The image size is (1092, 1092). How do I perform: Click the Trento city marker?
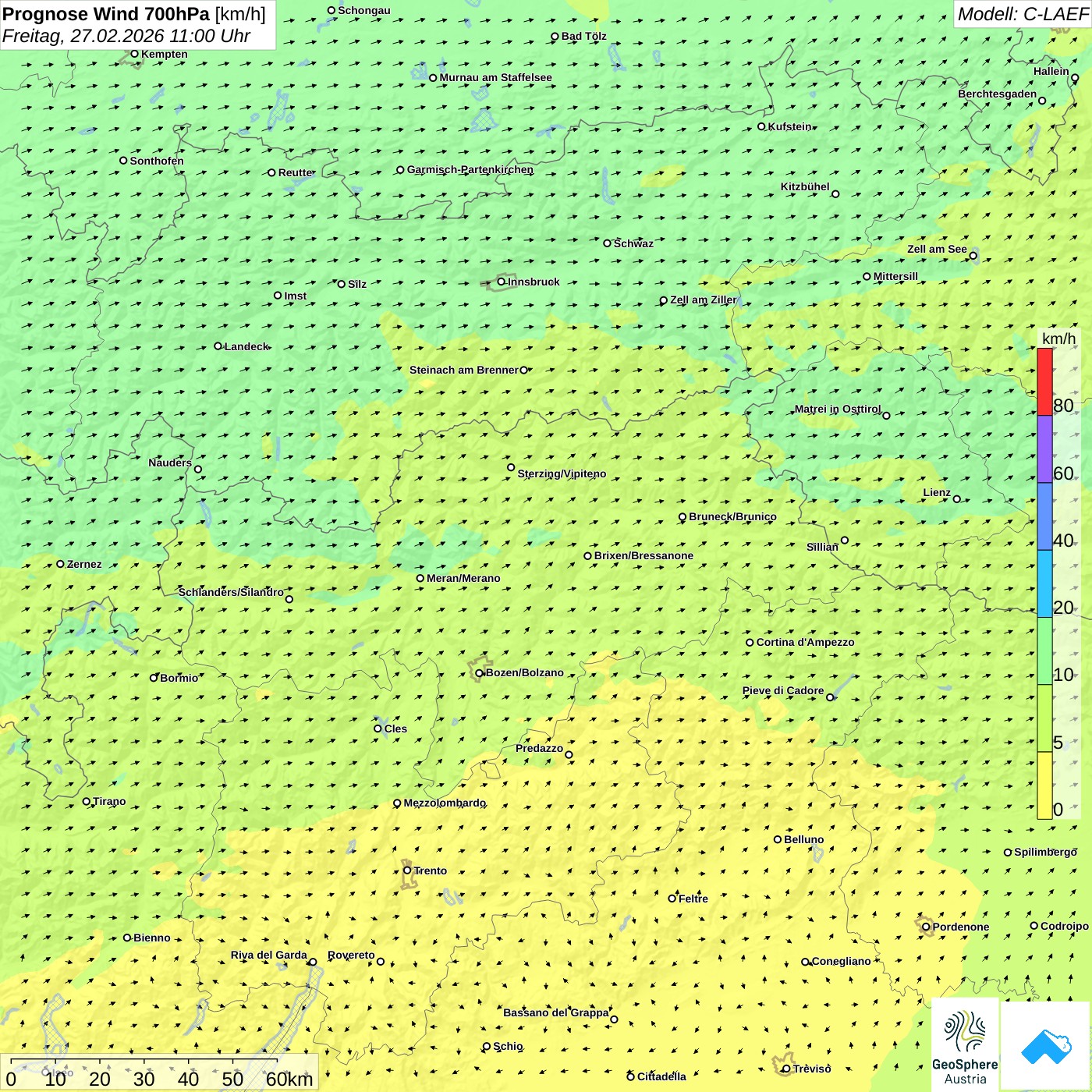click(407, 870)
